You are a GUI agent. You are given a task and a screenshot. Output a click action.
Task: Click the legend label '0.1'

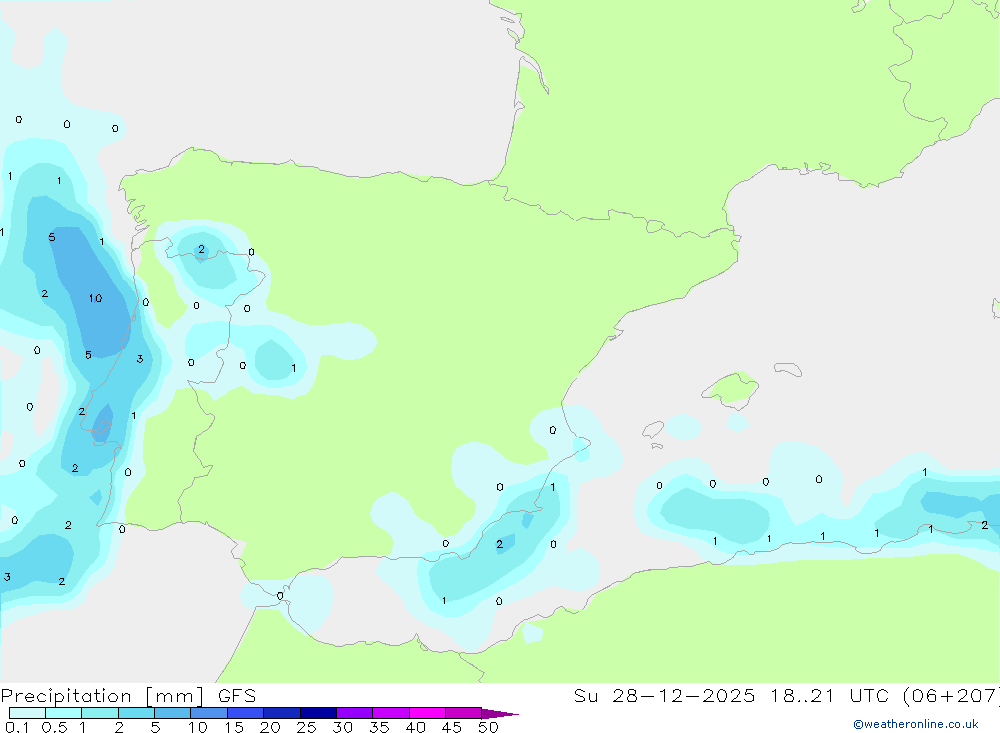17,727
